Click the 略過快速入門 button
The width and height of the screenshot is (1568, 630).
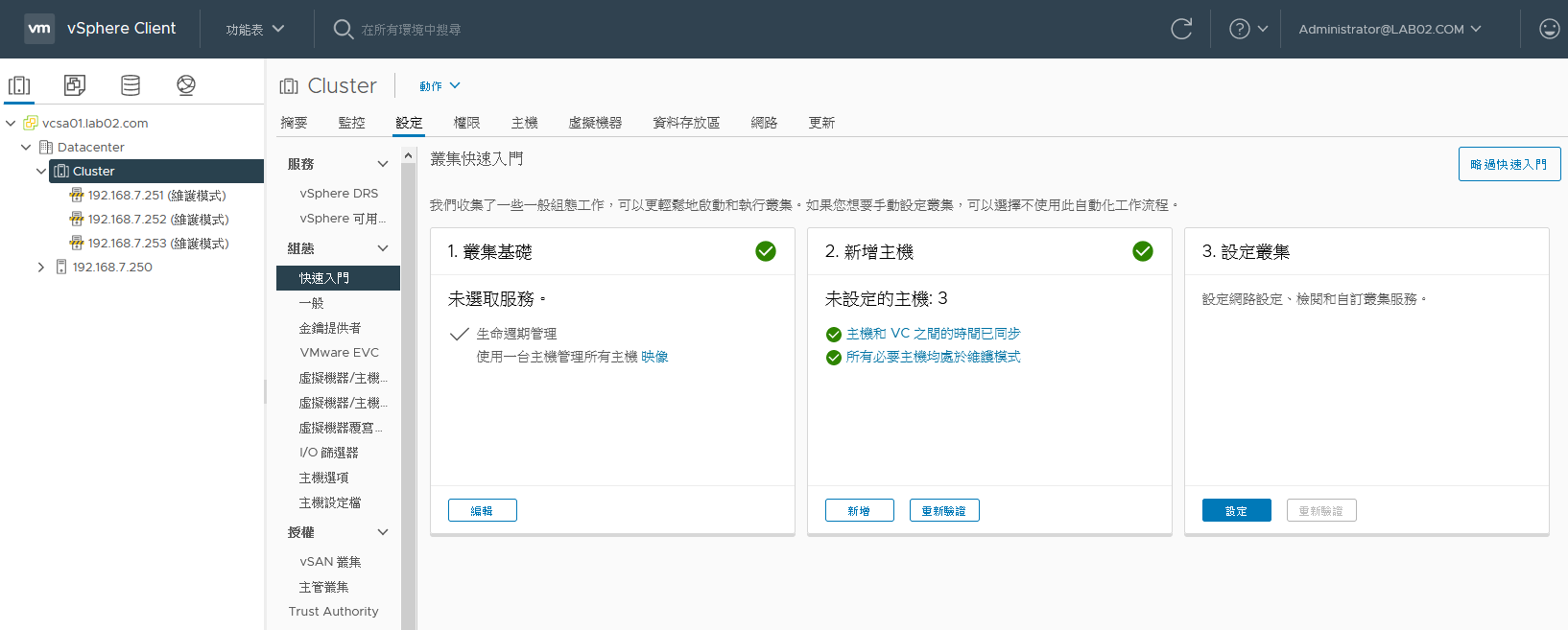[x=1509, y=164]
